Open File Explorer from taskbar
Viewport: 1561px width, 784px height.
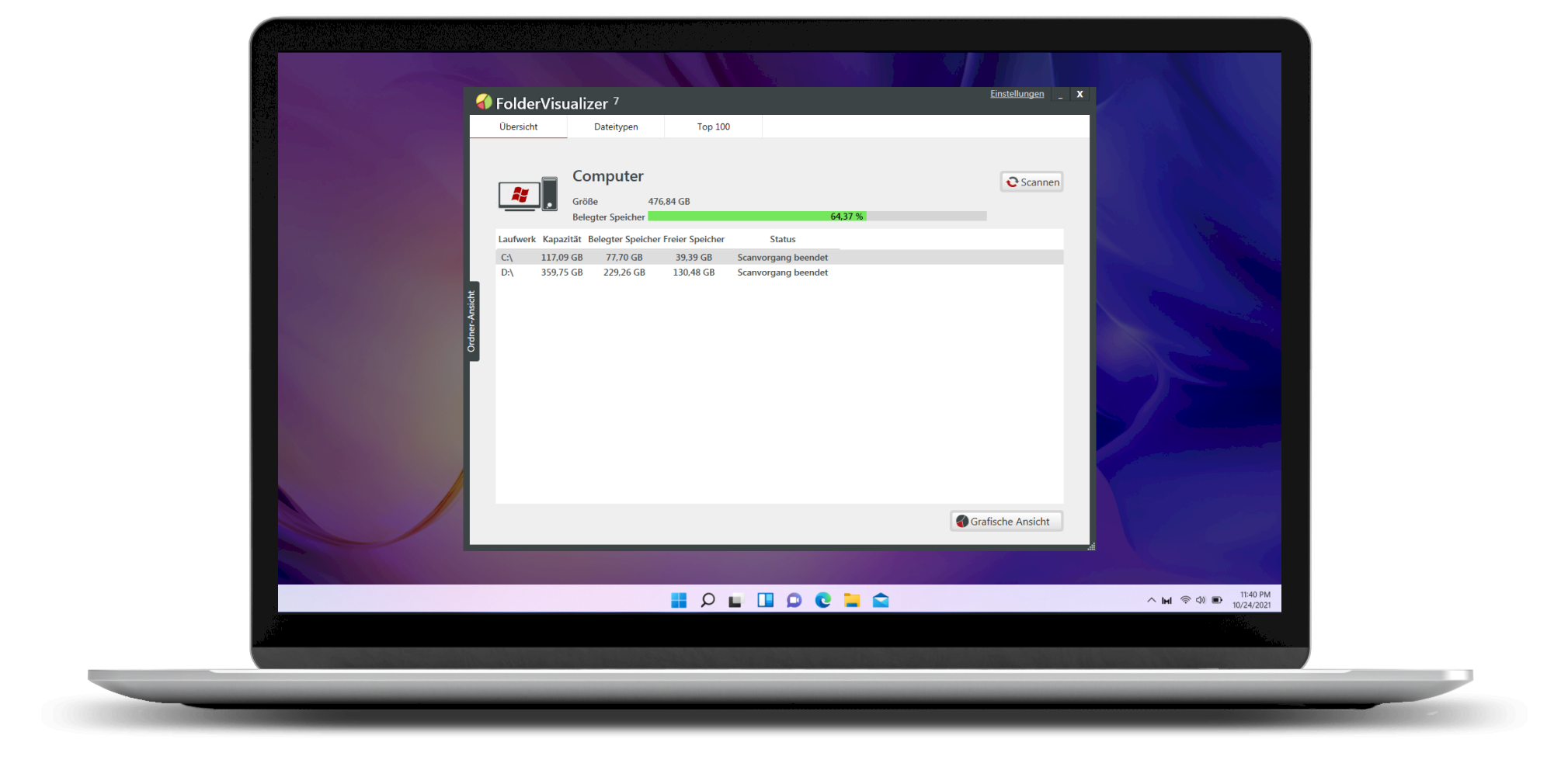click(x=852, y=600)
